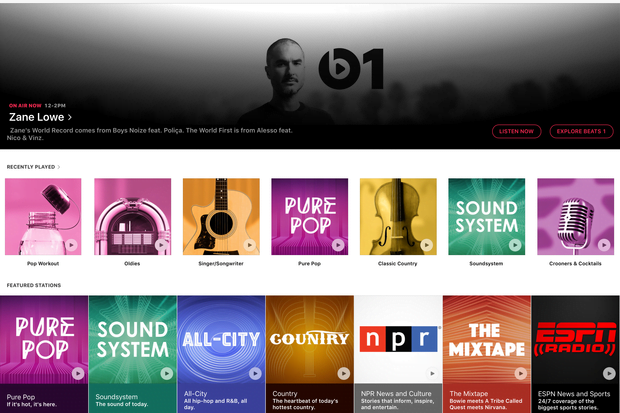Open Oldies jukebox artwork
The height and width of the screenshot is (413, 620).
(x=132, y=216)
